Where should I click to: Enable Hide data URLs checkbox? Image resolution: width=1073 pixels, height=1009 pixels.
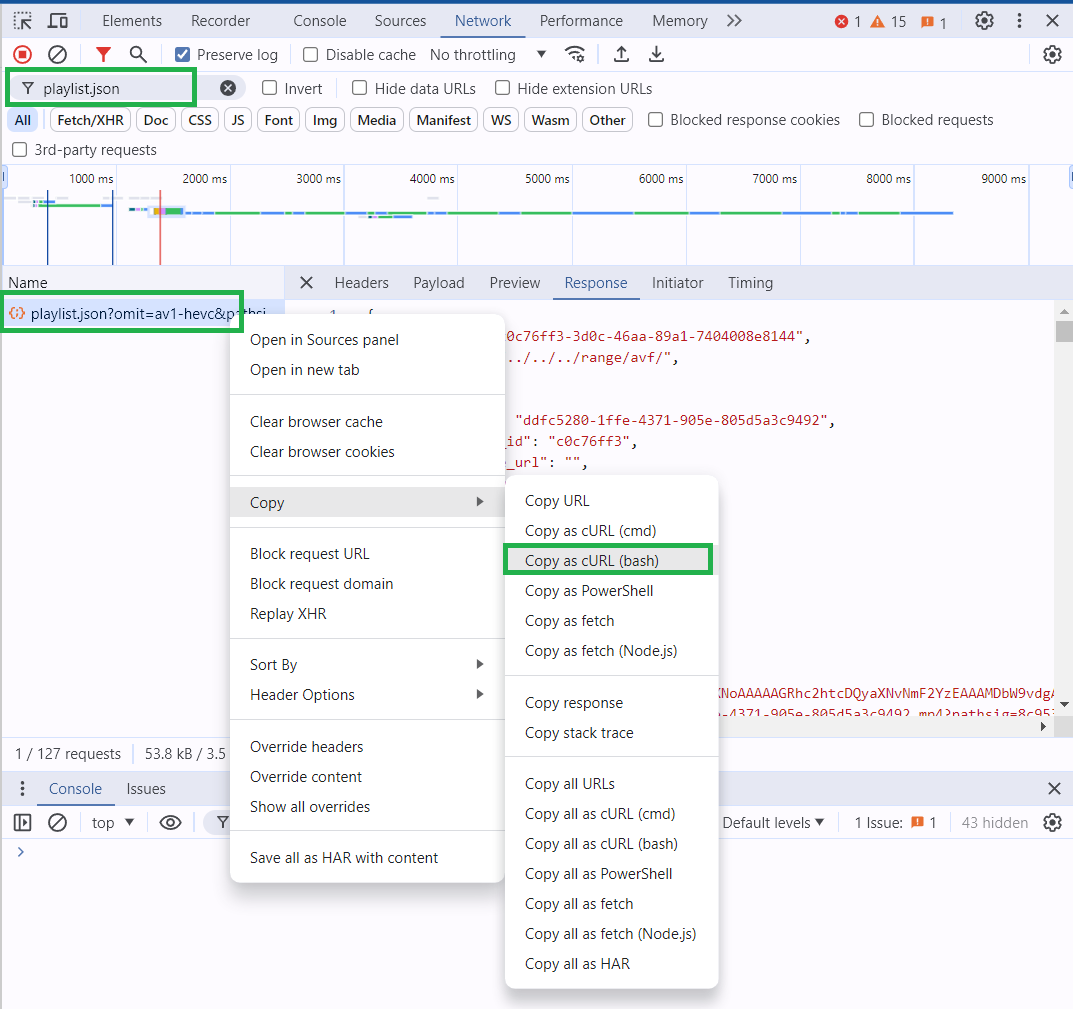359,88
